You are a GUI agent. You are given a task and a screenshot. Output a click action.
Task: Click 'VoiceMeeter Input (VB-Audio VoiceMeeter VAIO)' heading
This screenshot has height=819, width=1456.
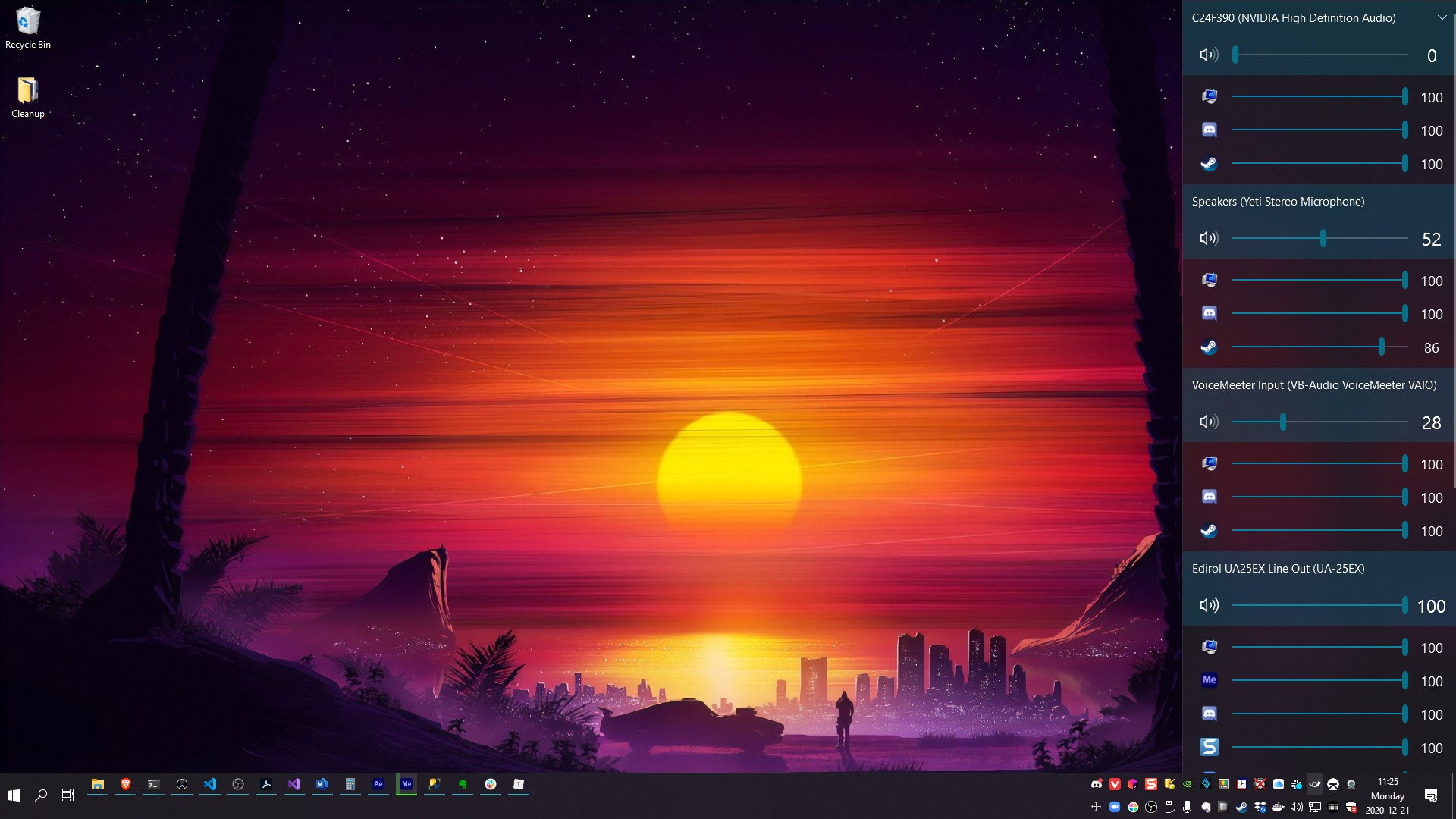tap(1314, 385)
